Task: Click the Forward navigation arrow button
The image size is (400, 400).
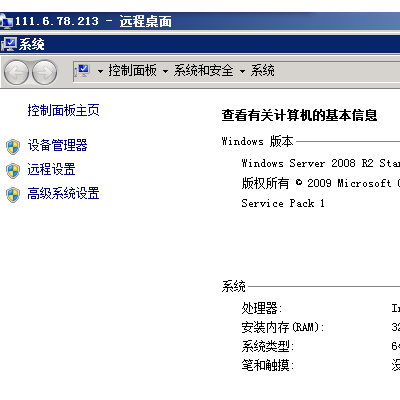Action: [x=44, y=72]
